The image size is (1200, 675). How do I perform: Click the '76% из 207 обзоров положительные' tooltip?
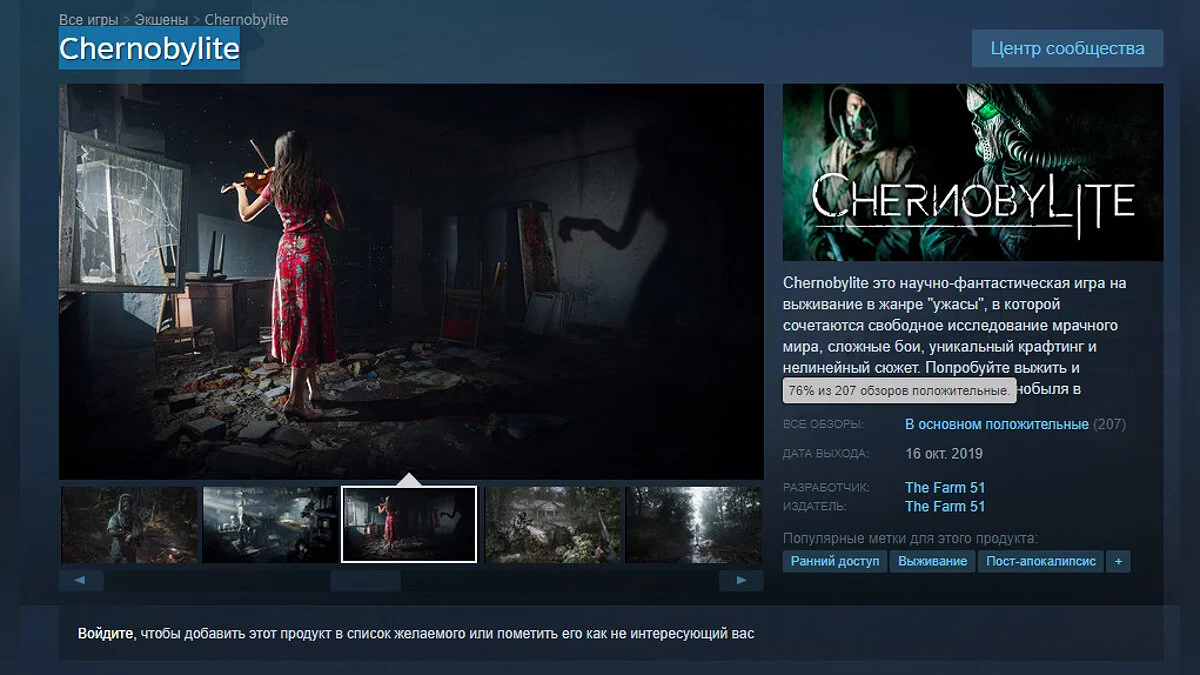[899, 390]
